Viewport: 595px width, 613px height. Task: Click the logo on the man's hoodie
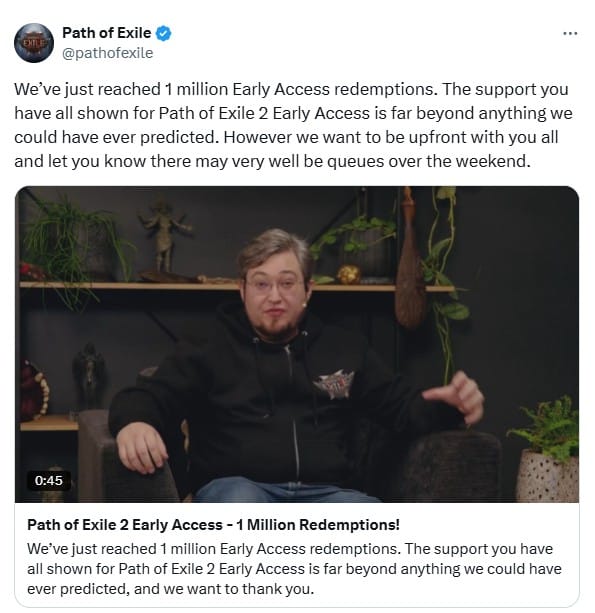pyautogui.click(x=333, y=384)
